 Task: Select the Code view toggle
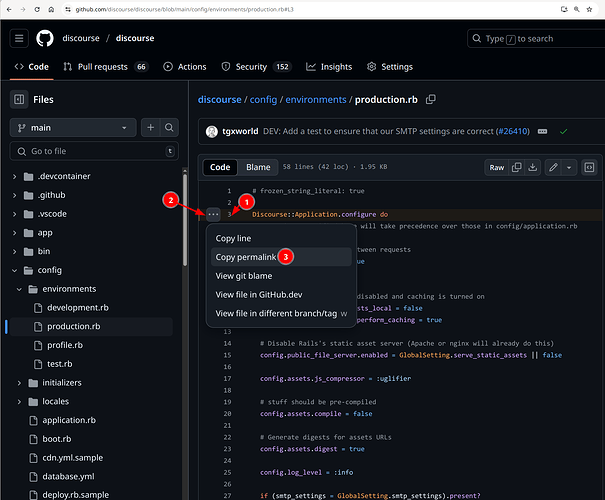coord(220,167)
